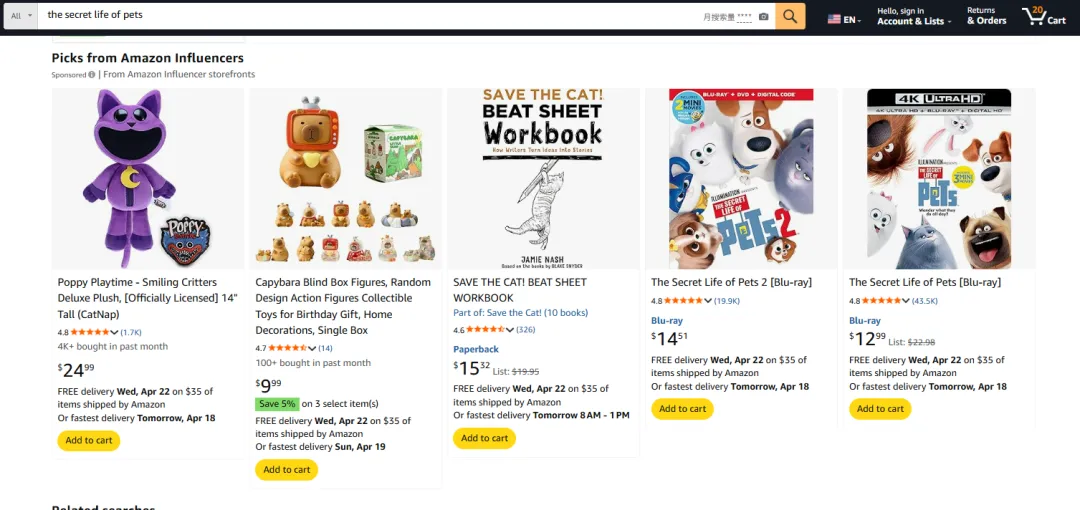The height and width of the screenshot is (510, 1080).
Task: Click the search text field
Action: 370,16
